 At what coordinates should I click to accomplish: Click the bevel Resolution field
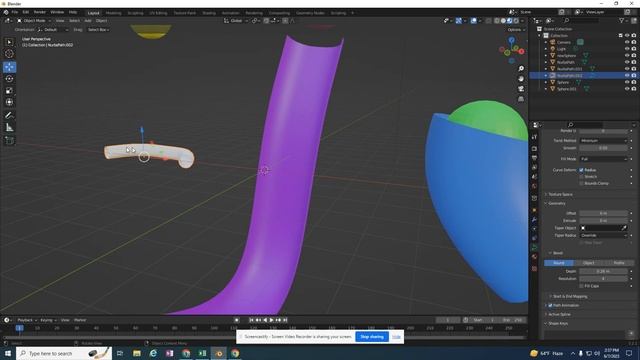pyautogui.click(x=603, y=279)
